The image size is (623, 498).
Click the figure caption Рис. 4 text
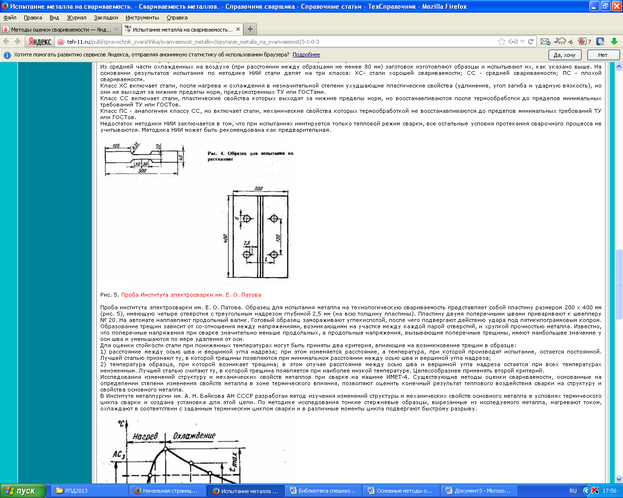[x=250, y=156]
